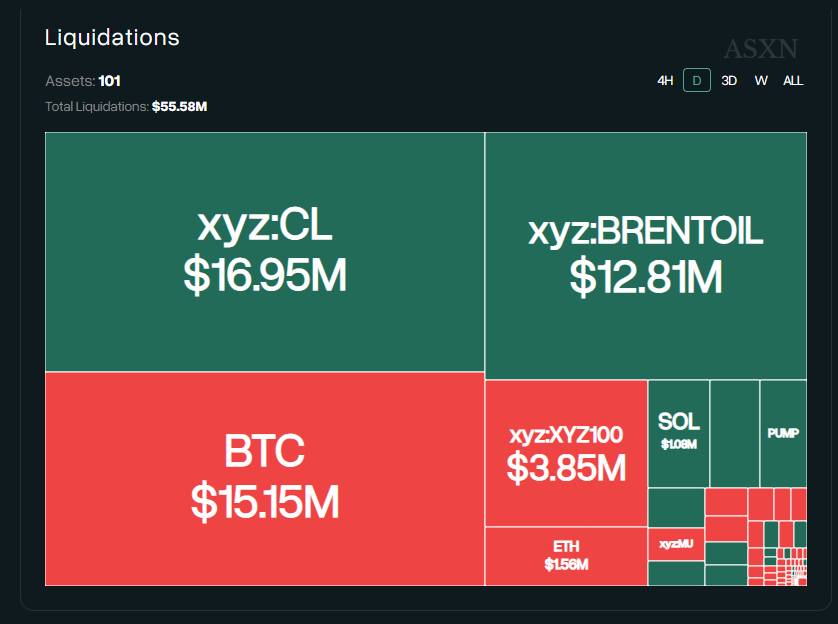838x624 pixels.
Task: Click the xyz:XYZ100 $3.85M tile
Action: pyautogui.click(x=566, y=453)
